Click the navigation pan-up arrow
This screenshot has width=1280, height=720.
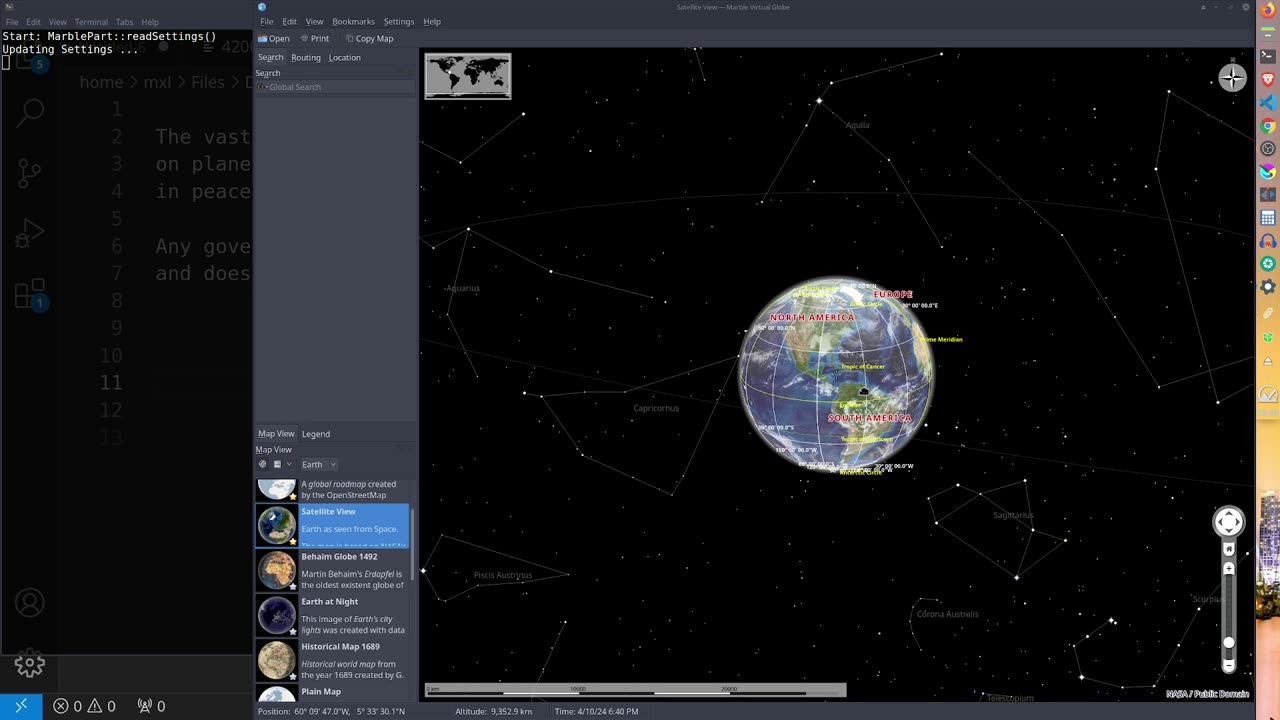[1229, 511]
